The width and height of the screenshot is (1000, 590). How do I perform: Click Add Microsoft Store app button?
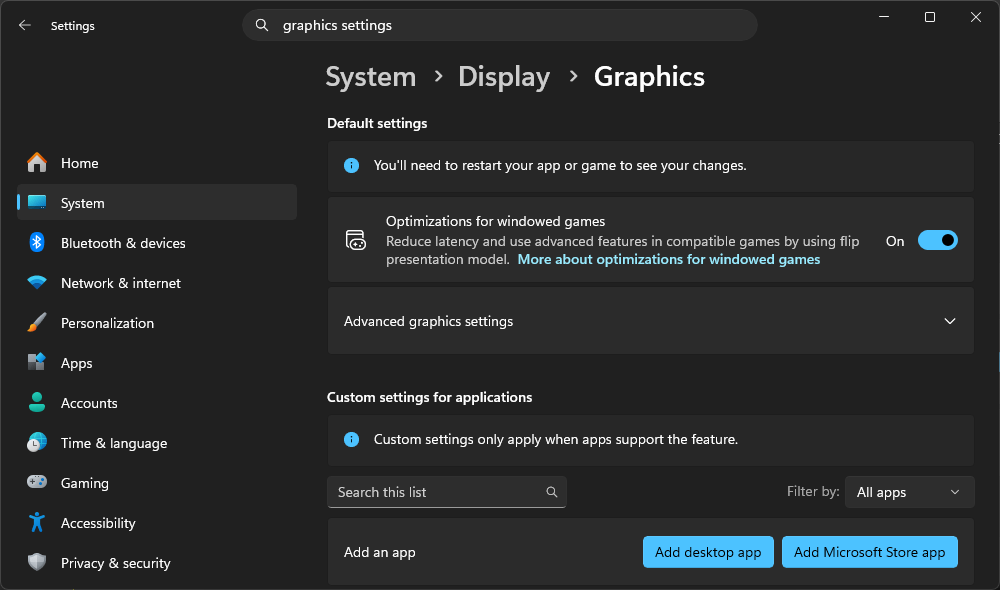pyautogui.click(x=869, y=552)
